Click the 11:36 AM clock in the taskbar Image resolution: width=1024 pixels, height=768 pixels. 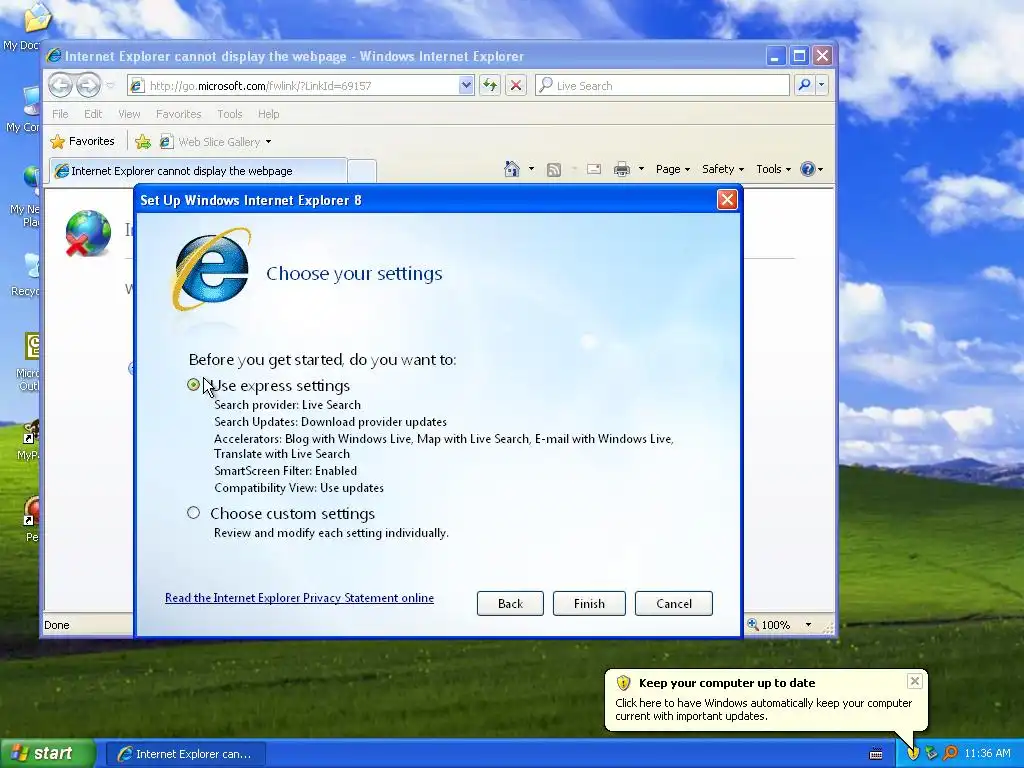[x=987, y=754]
